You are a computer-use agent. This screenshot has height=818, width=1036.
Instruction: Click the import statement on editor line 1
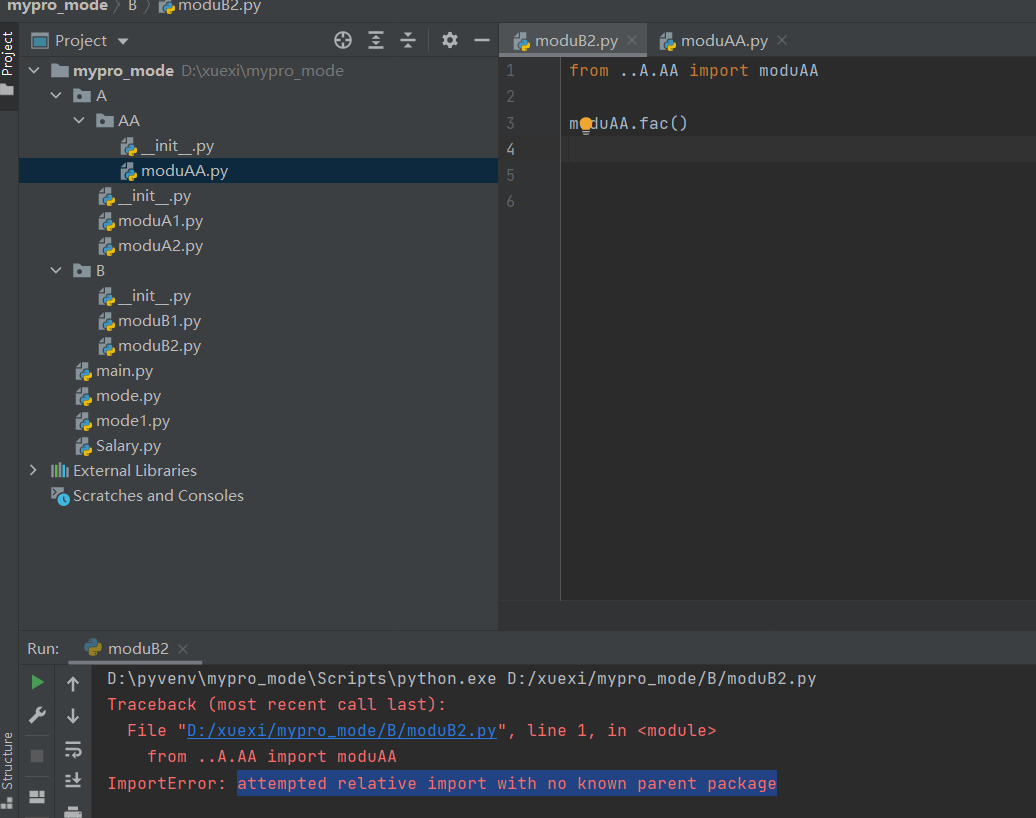tap(694, 71)
